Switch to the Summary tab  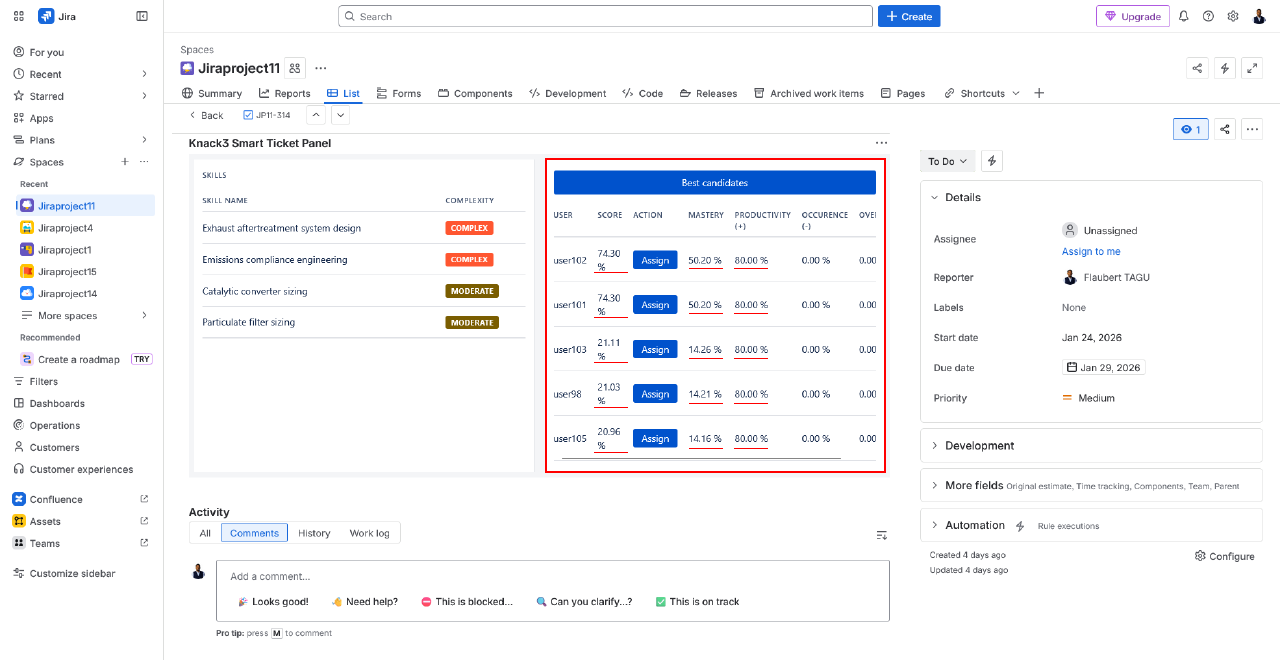coord(218,93)
